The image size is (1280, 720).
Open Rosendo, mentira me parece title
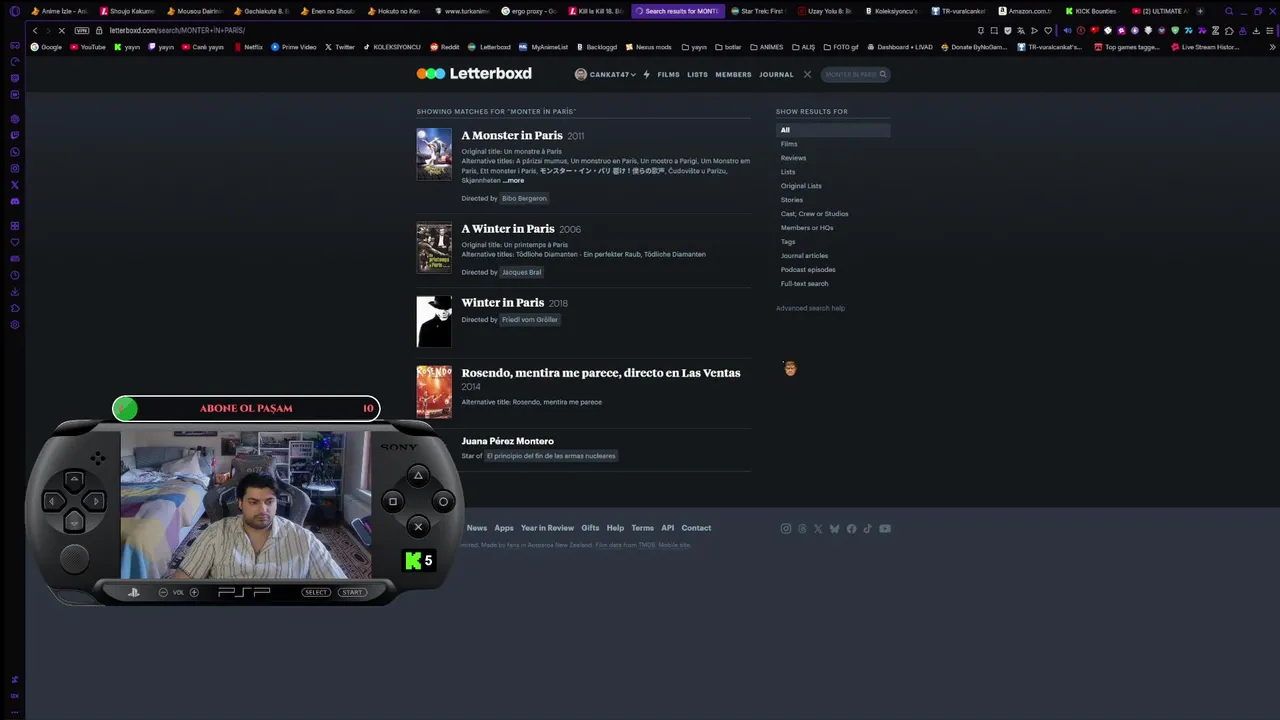click(x=601, y=373)
